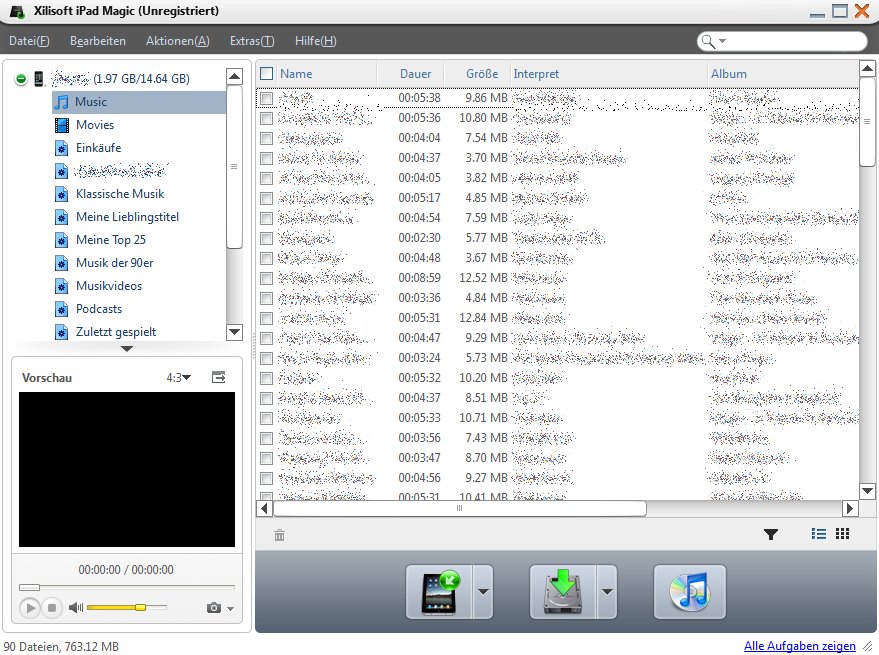
Task: Collapse the device tree node
Action: click(21, 79)
